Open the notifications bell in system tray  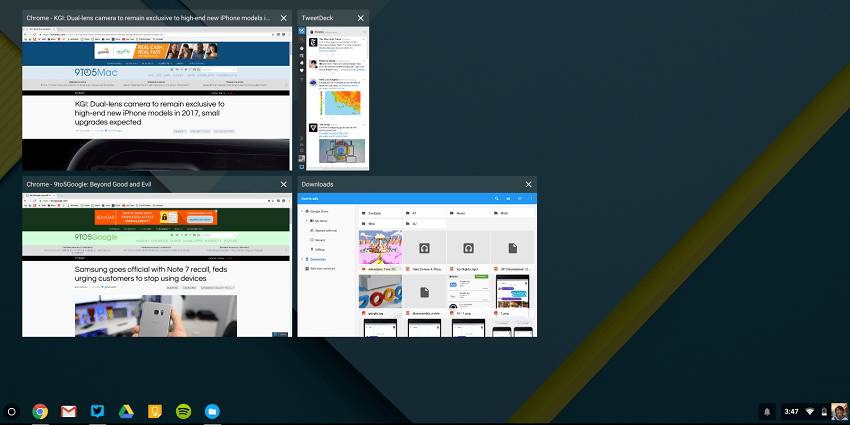coord(767,412)
